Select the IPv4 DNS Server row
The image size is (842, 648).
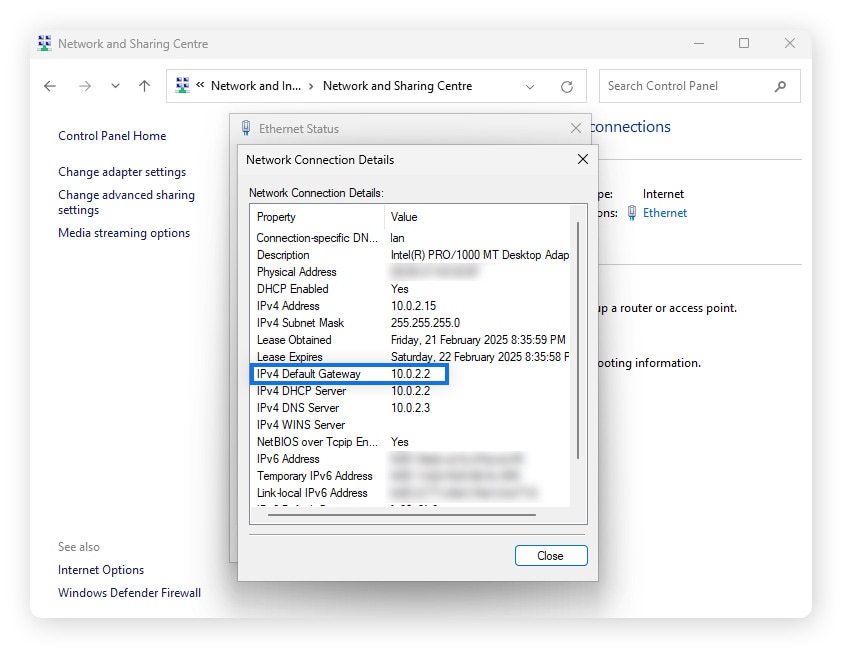coord(410,408)
